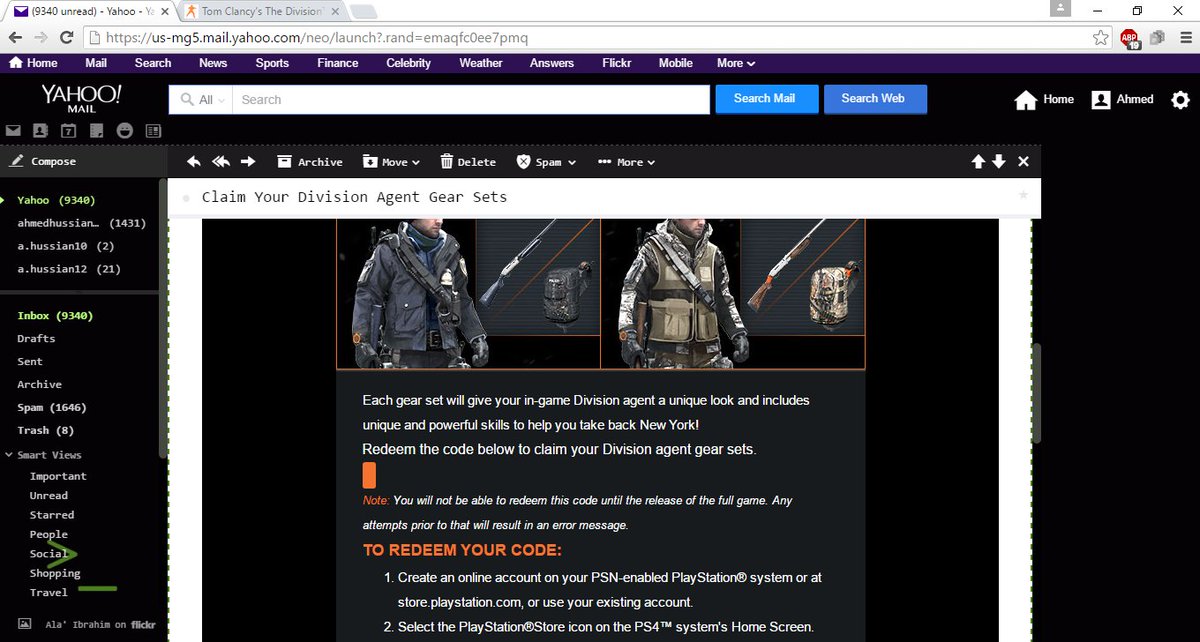This screenshot has width=1200, height=642.
Task: Select the a.hussian10 (2) account
Action: point(66,246)
